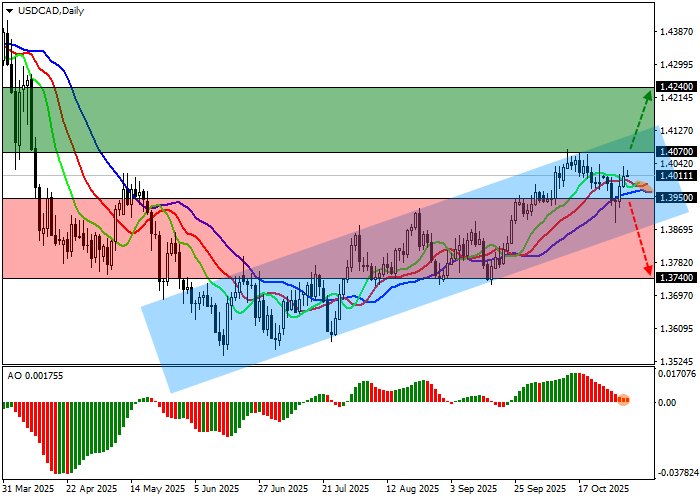Click the 0.00 AO zero-level value
Viewport: 700px width, 500px height.
click(x=667, y=403)
